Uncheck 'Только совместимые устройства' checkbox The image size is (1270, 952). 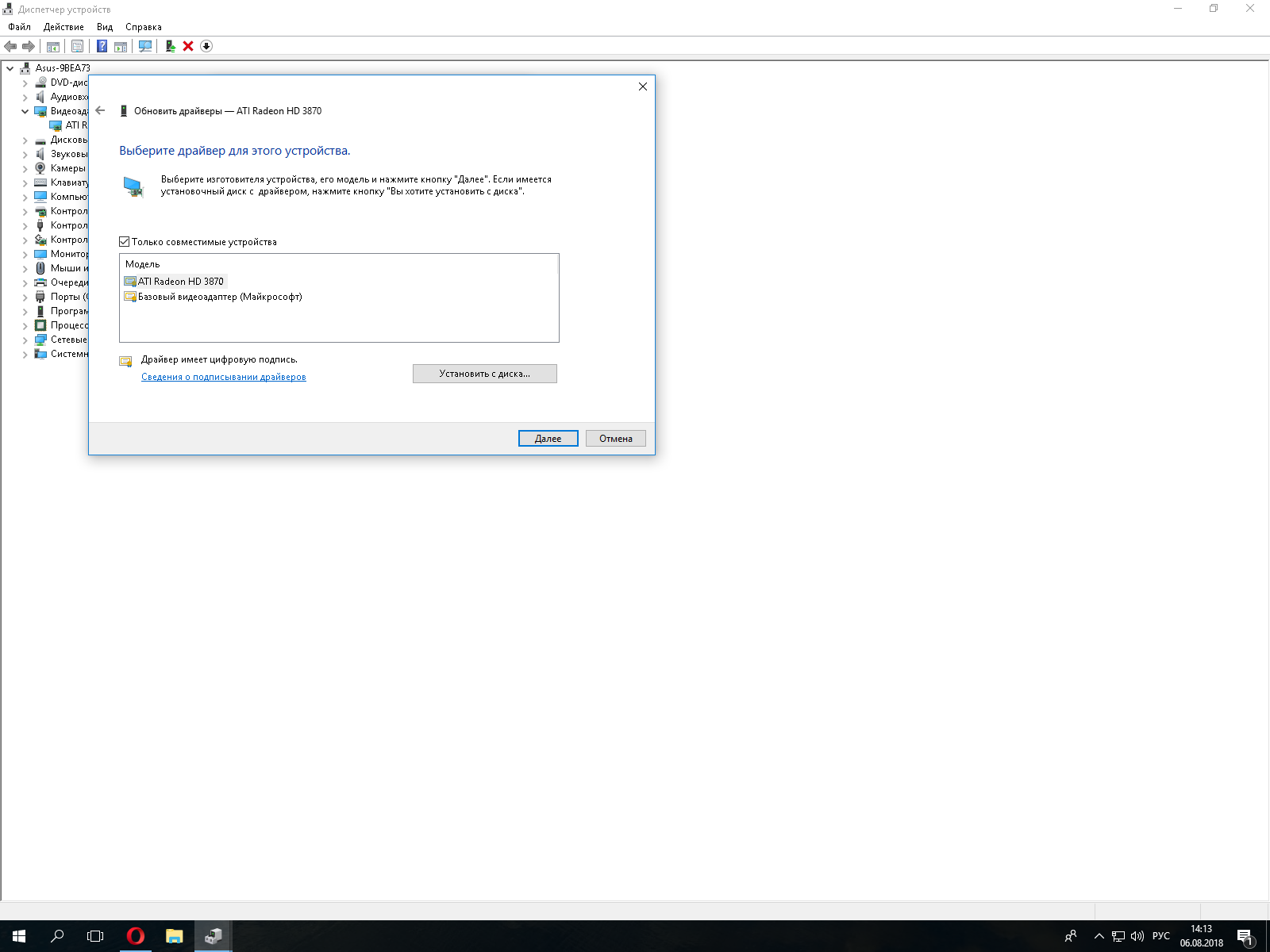coord(125,242)
